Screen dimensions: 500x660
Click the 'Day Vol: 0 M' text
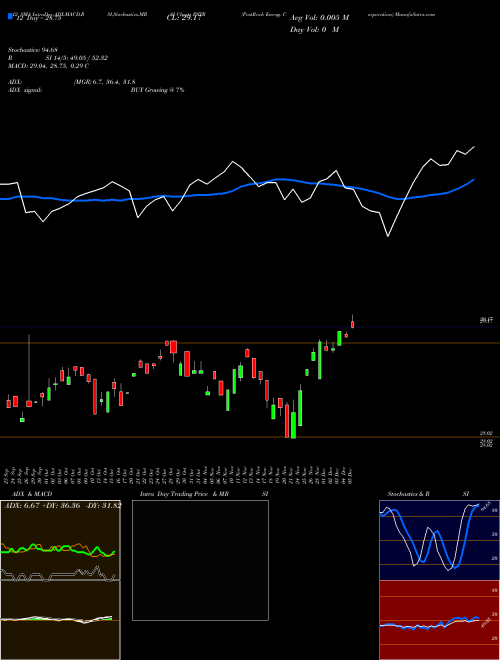[314, 30]
